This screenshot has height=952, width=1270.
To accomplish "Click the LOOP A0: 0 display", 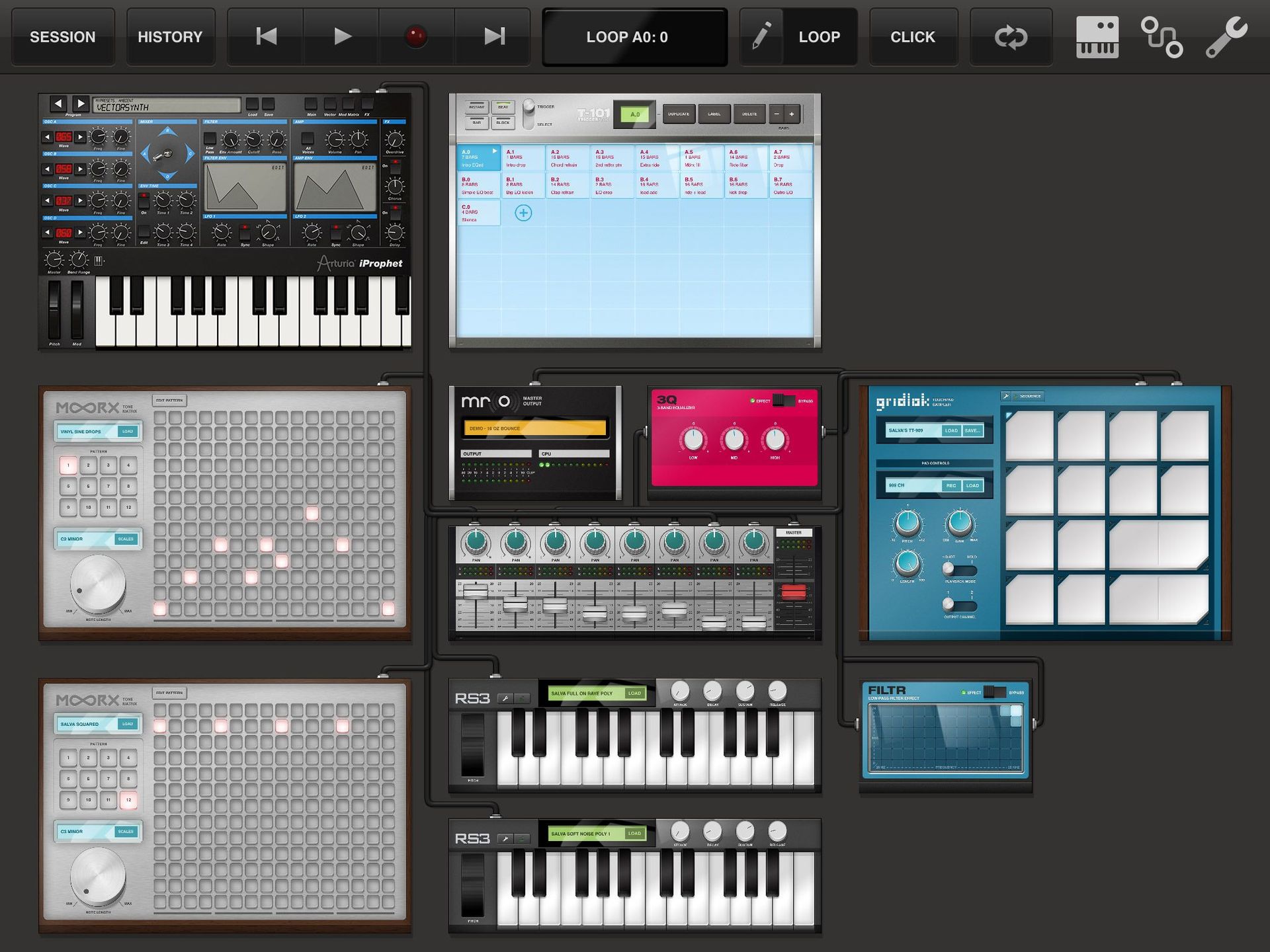I will point(634,37).
